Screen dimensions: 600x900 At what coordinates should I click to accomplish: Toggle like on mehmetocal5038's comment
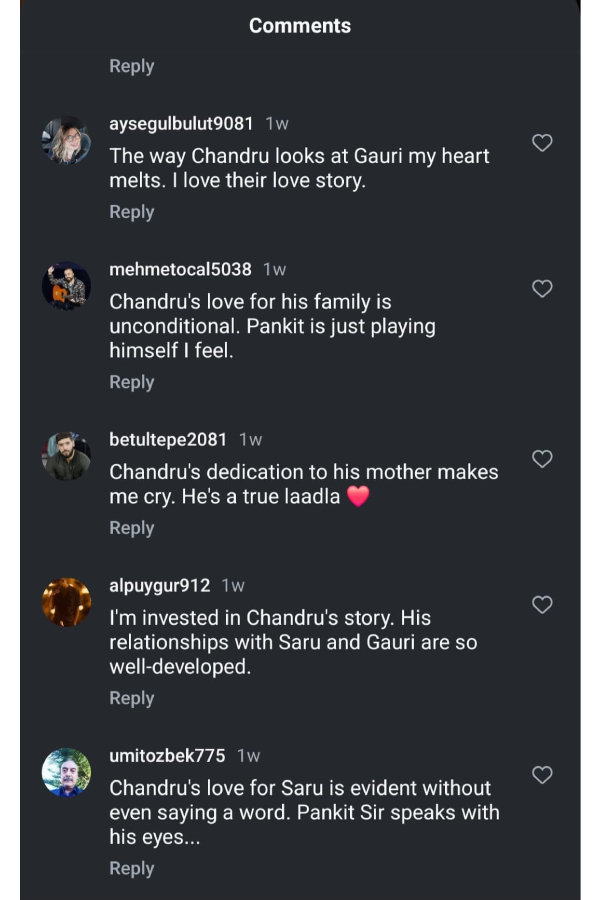pyautogui.click(x=542, y=289)
